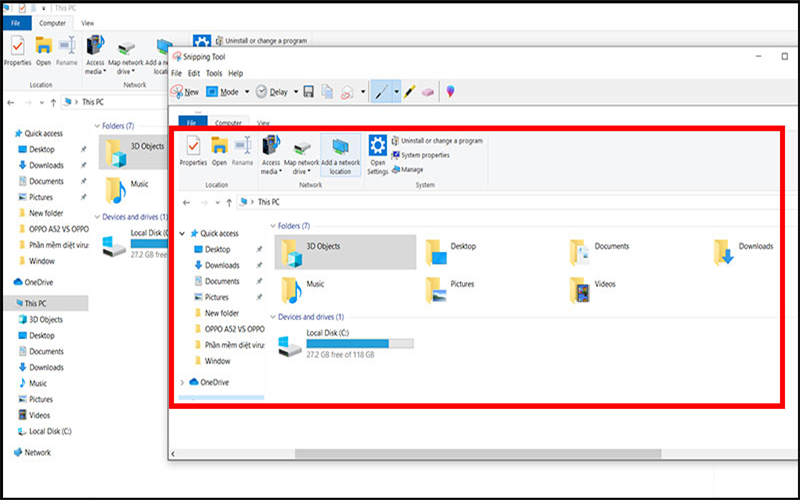
Task: Click This PC address bar in background Explorer
Action: [x=114, y=102]
